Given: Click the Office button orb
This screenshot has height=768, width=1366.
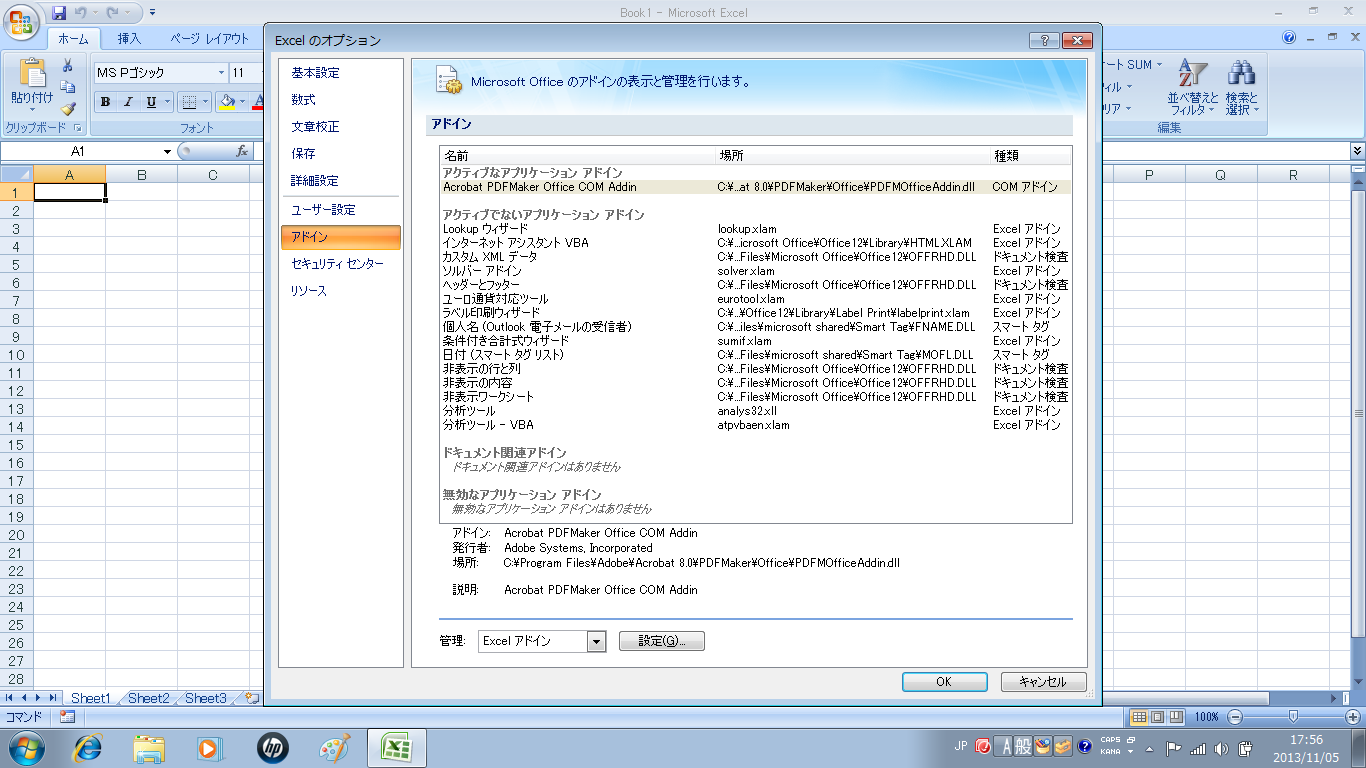Looking at the screenshot, I should (24, 20).
